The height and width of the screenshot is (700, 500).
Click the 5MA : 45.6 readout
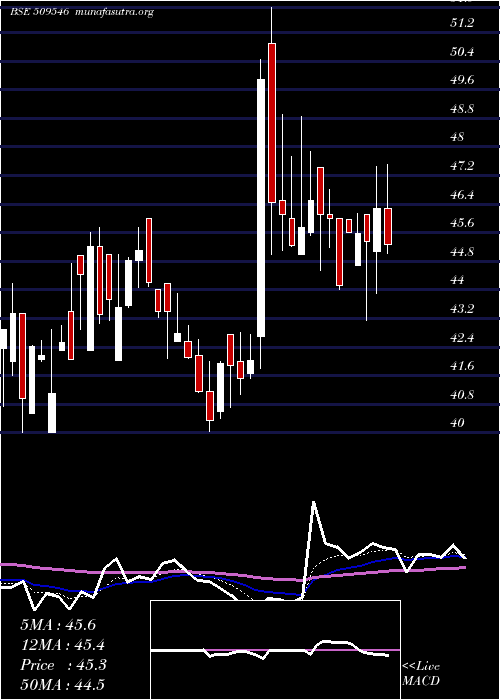pyautogui.click(x=58, y=625)
